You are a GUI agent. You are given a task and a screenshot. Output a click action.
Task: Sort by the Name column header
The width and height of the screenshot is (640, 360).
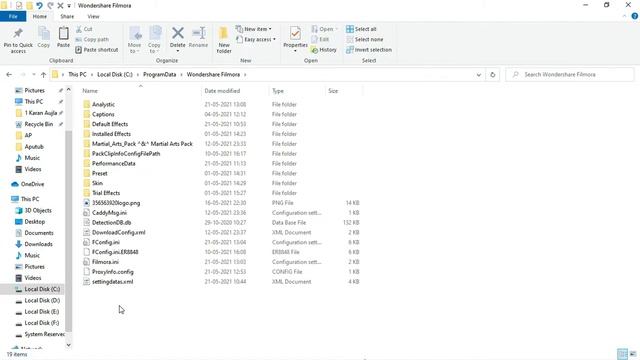click(90, 91)
